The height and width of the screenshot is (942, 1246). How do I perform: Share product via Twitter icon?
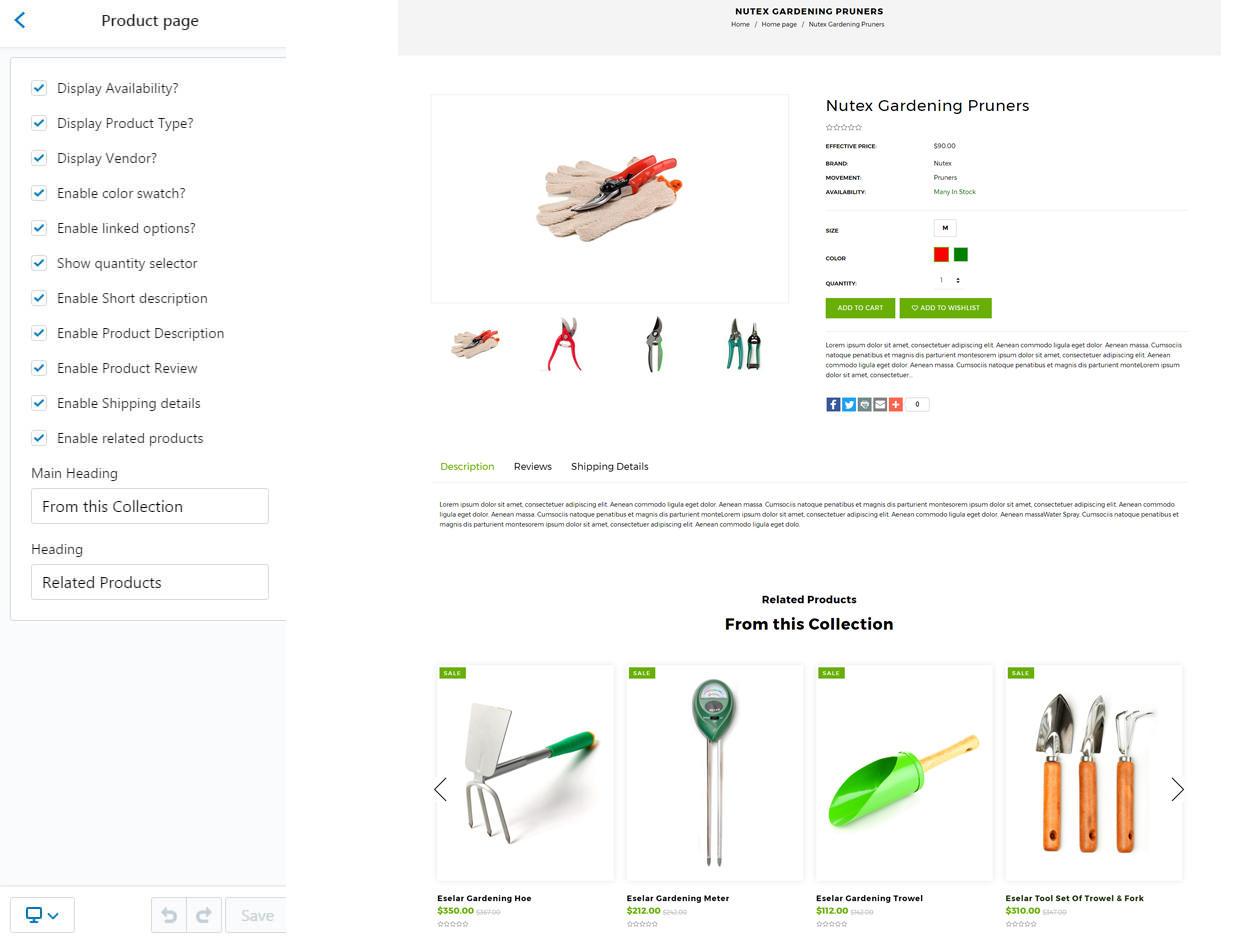pyautogui.click(x=849, y=405)
